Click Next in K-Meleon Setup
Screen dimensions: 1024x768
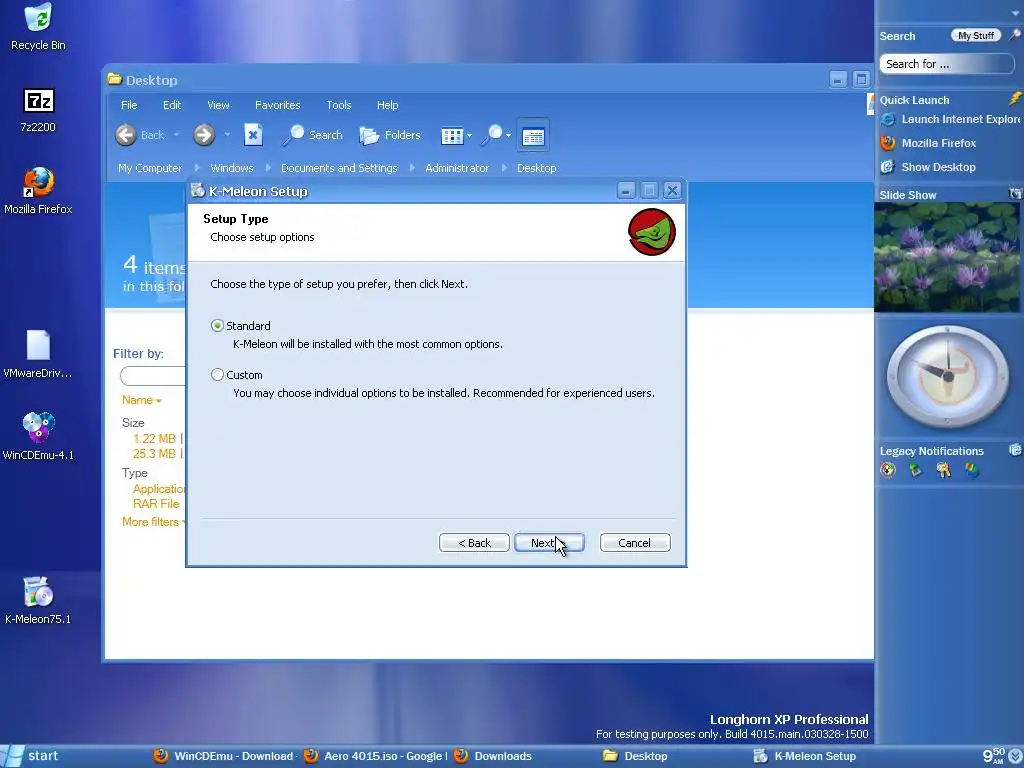549,543
